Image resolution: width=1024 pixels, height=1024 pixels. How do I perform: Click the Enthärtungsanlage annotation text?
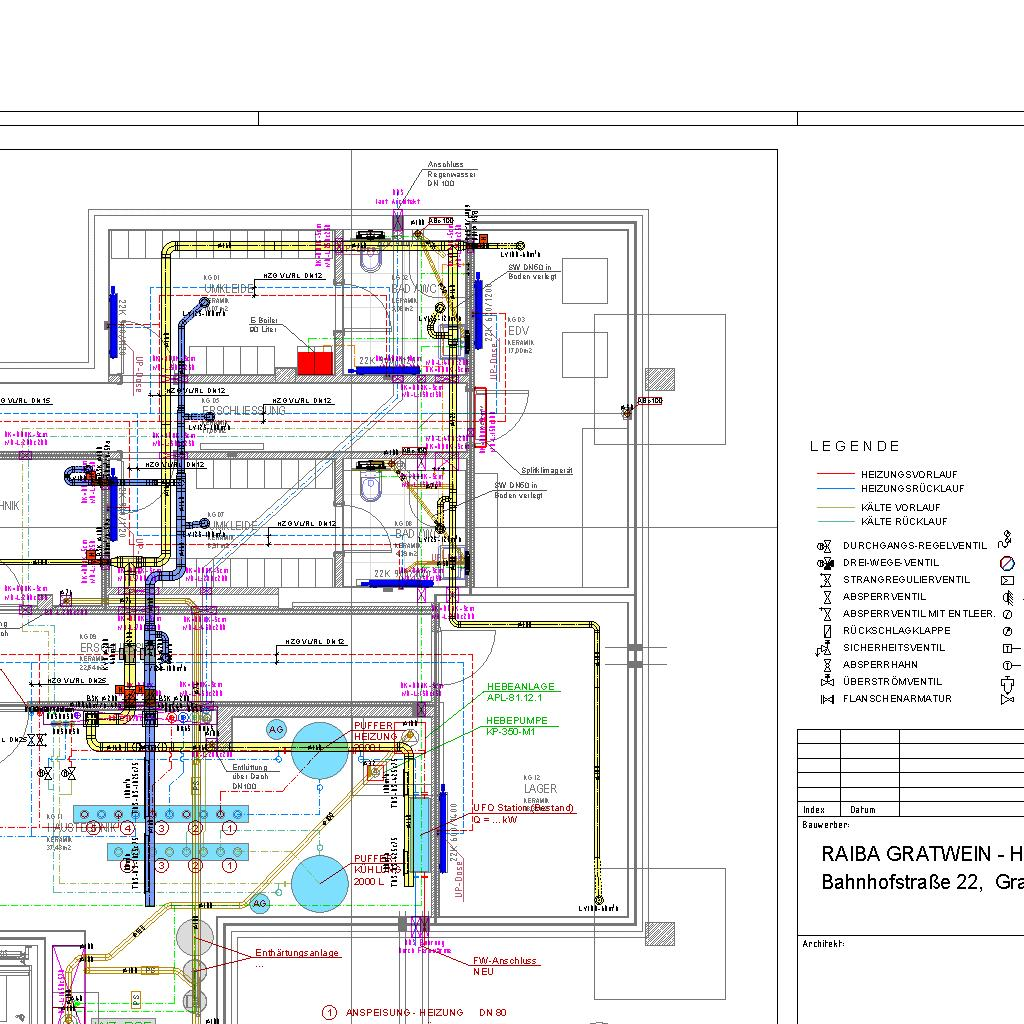point(297,953)
